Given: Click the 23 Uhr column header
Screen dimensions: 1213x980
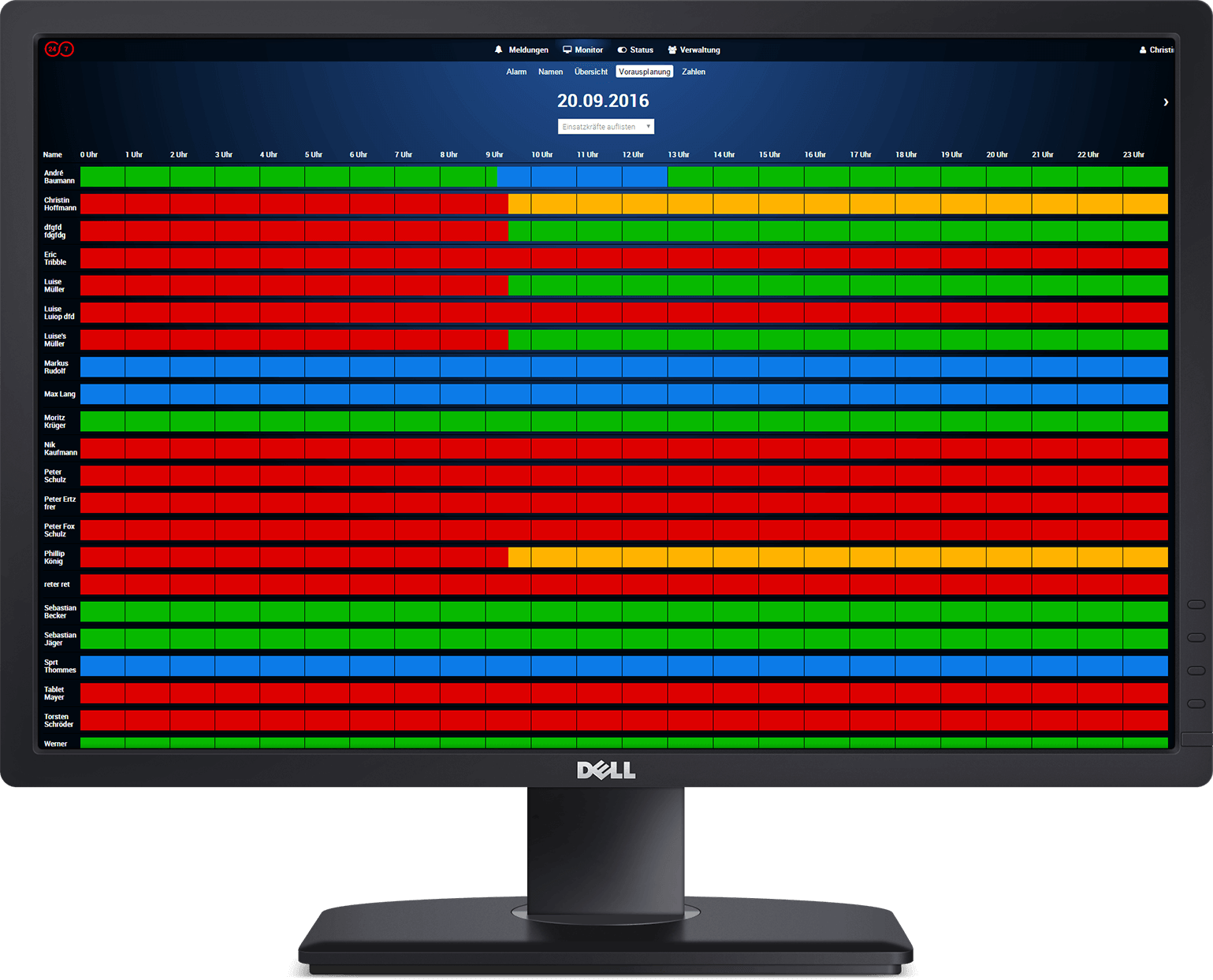Looking at the screenshot, I should 1133,154.
